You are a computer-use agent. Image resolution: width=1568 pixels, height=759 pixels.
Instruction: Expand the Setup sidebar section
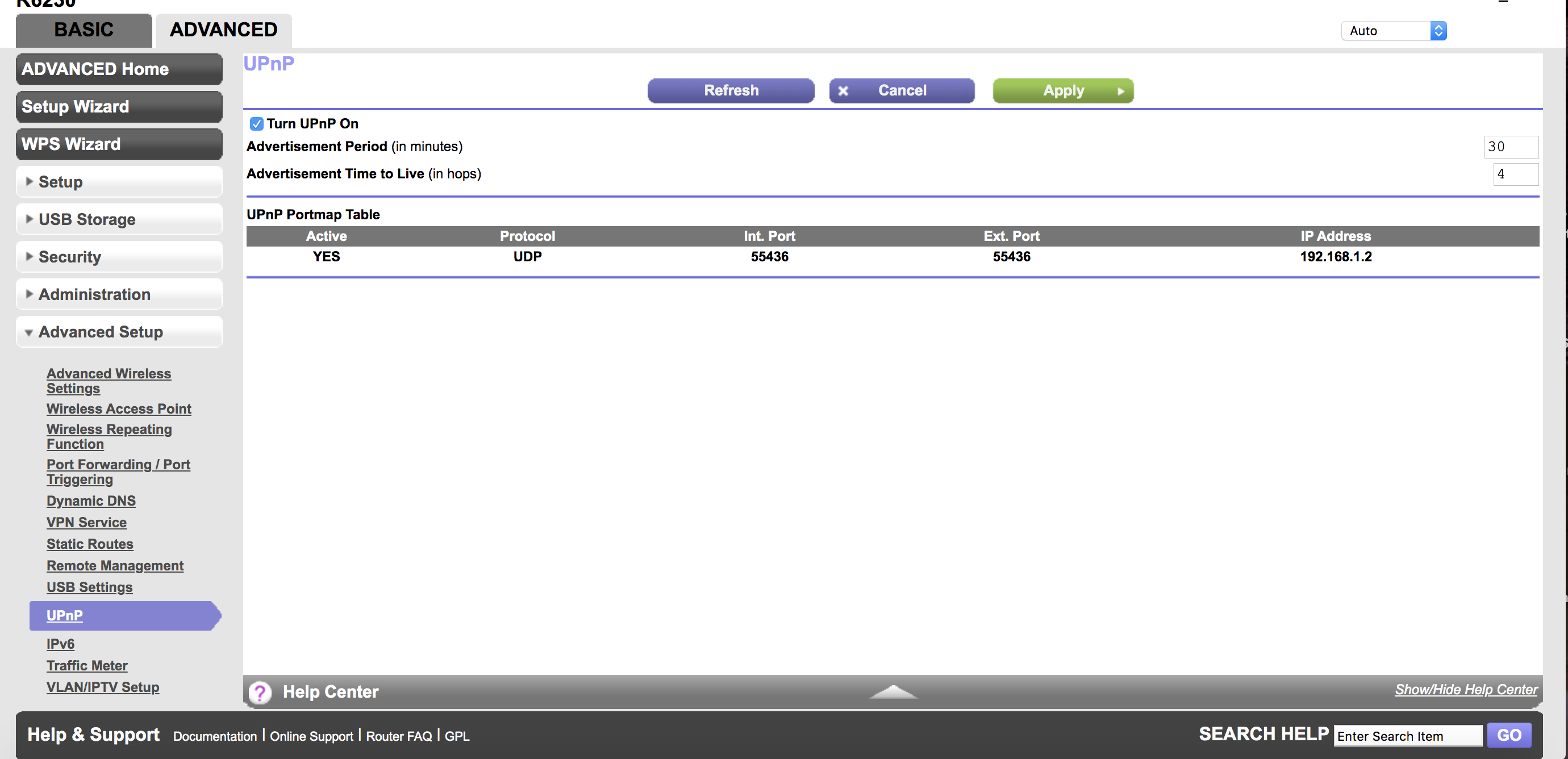tap(119, 182)
